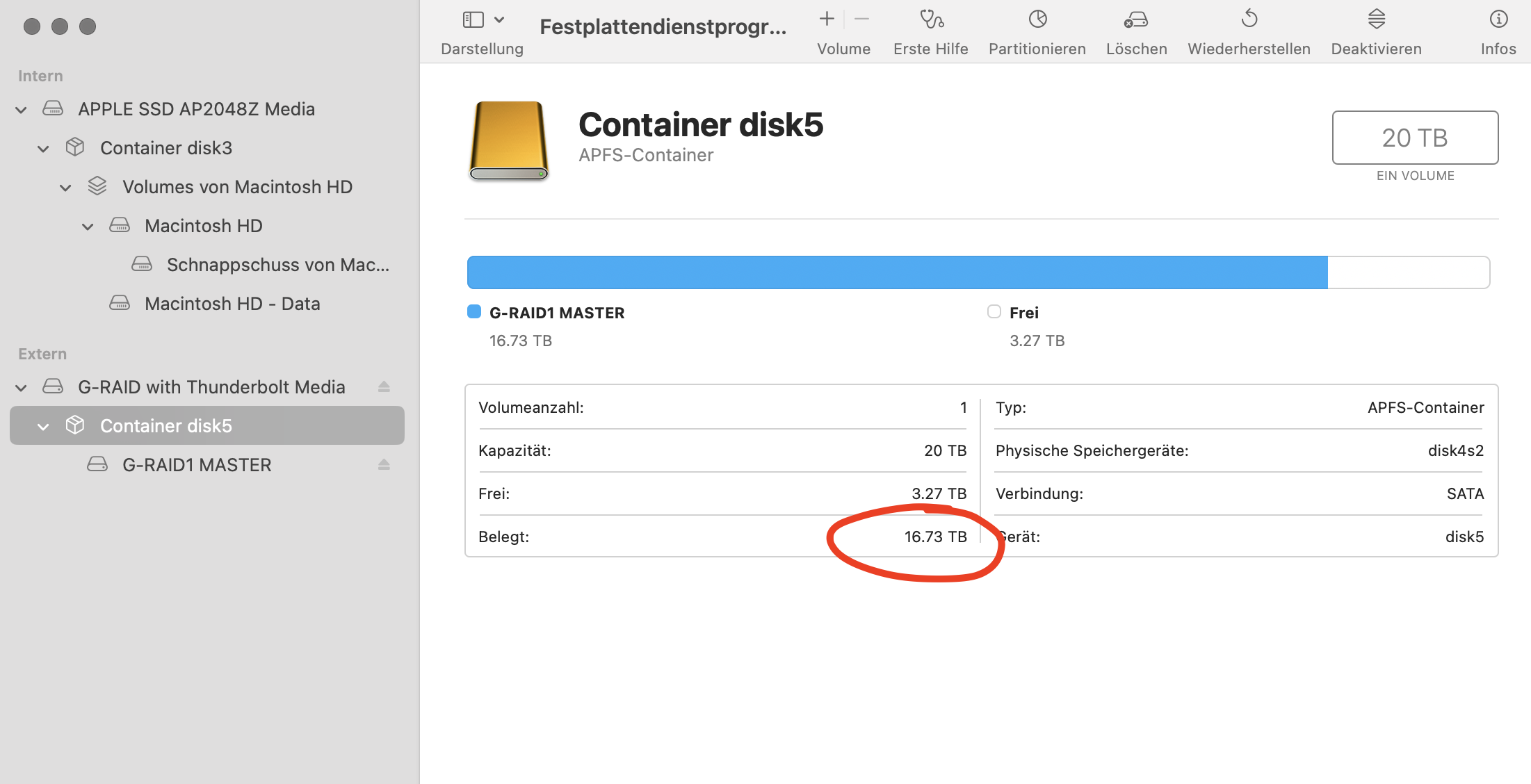Click the blue G-RAID1 MASTER legend swatch

point(474,312)
